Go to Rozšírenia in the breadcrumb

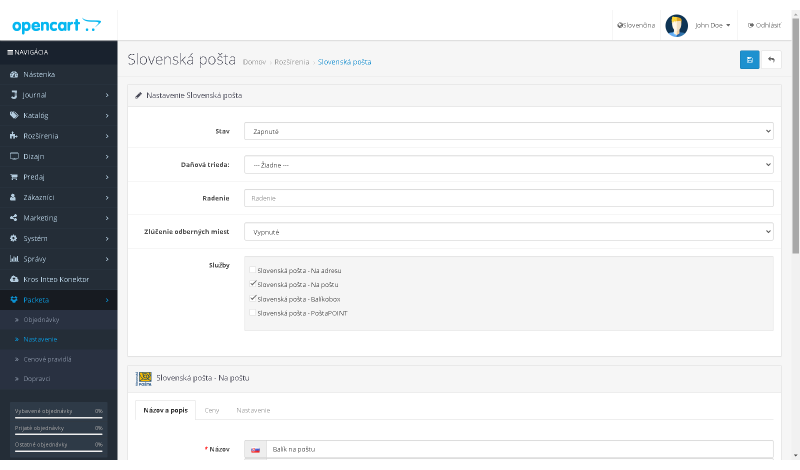[x=291, y=62]
